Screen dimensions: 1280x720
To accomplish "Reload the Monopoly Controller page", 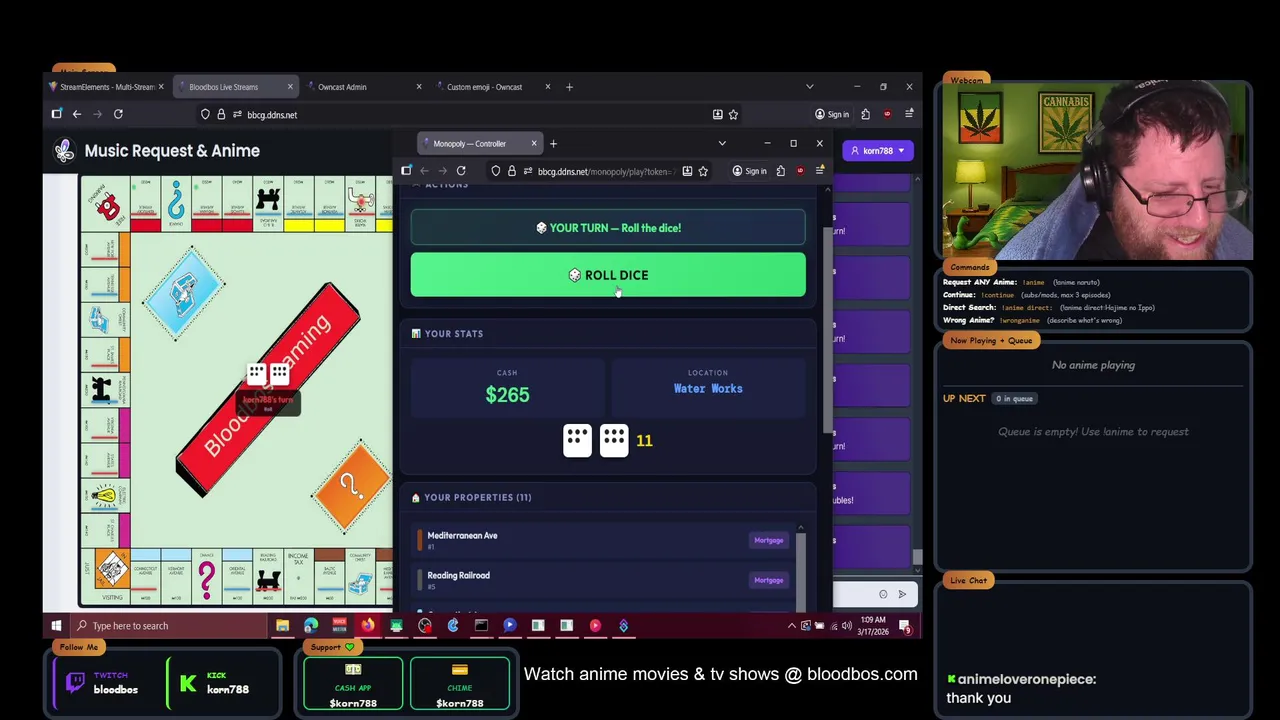I will coord(461,171).
